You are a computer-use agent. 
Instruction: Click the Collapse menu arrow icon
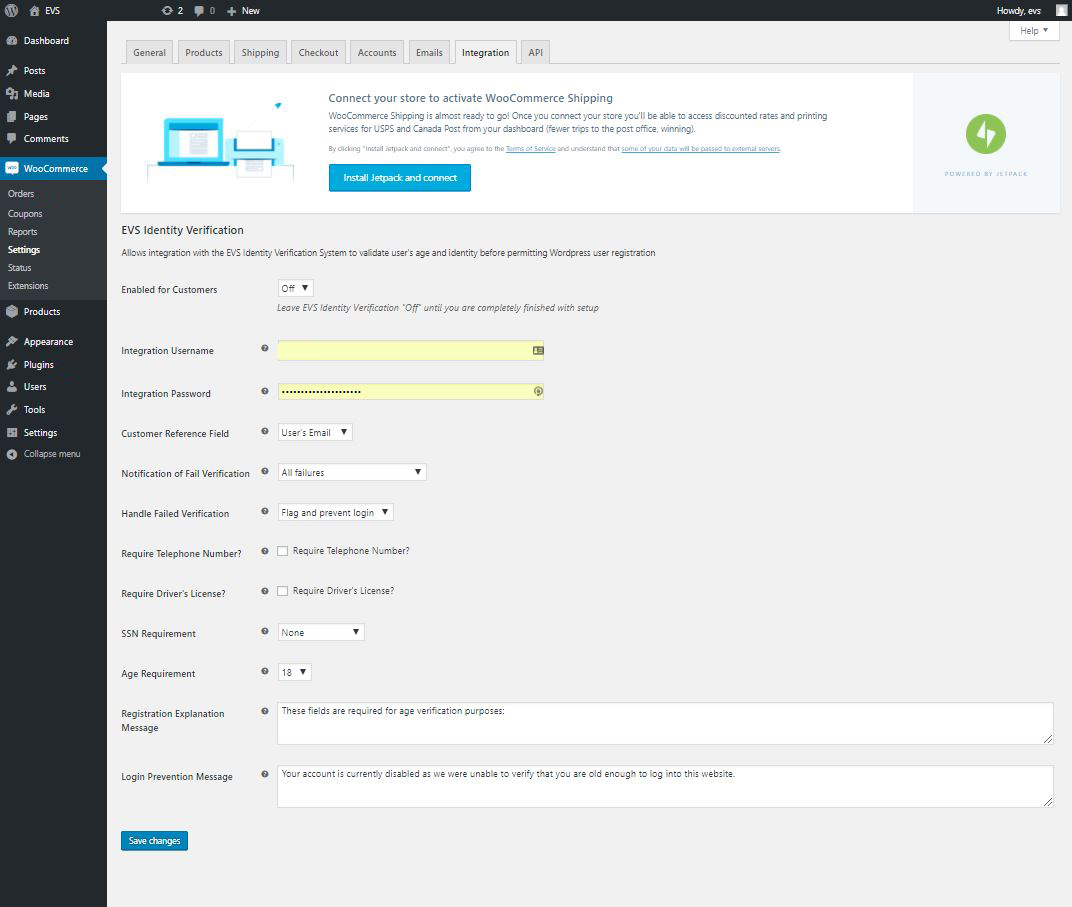12,455
